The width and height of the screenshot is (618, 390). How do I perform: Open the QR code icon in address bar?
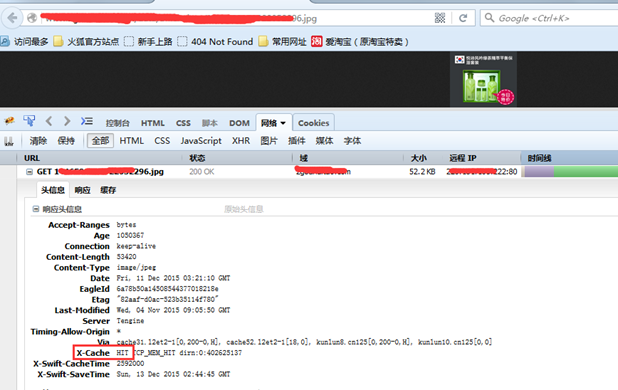click(440, 18)
